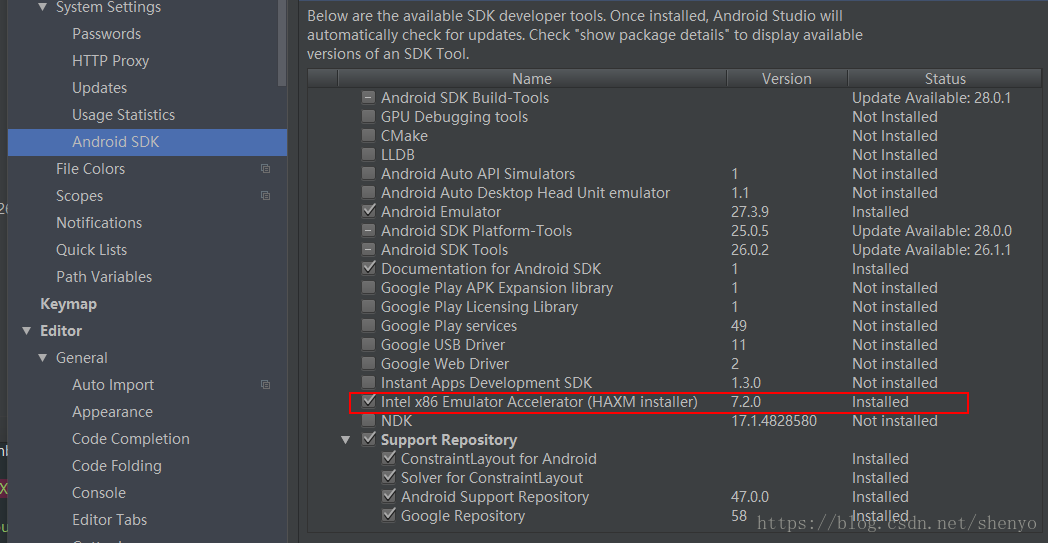Open Passwords settings page
Screen dimensions: 1048x543
tap(106, 34)
